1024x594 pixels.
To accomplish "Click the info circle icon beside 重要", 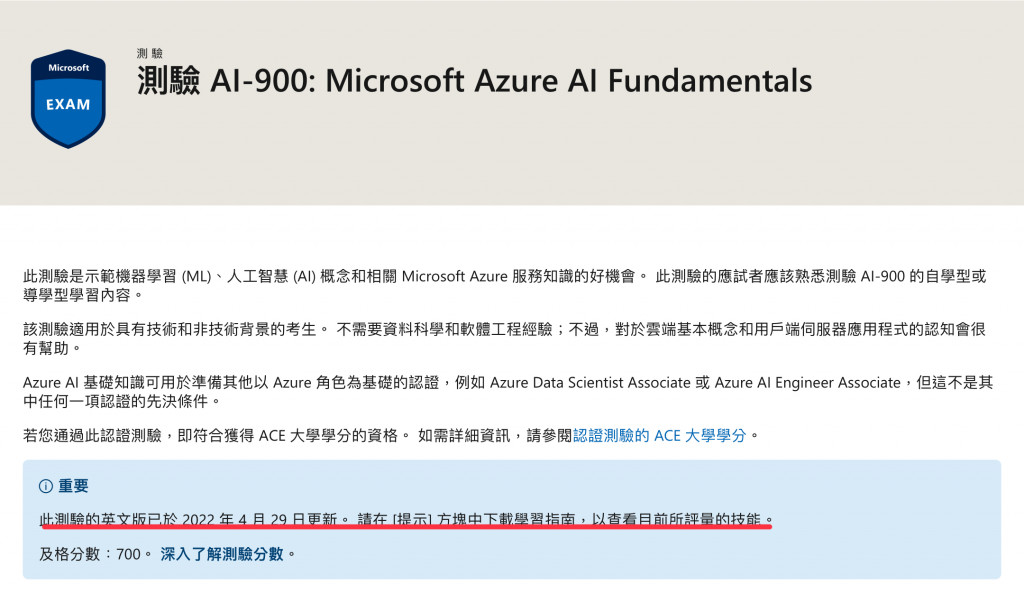I will 46,486.
